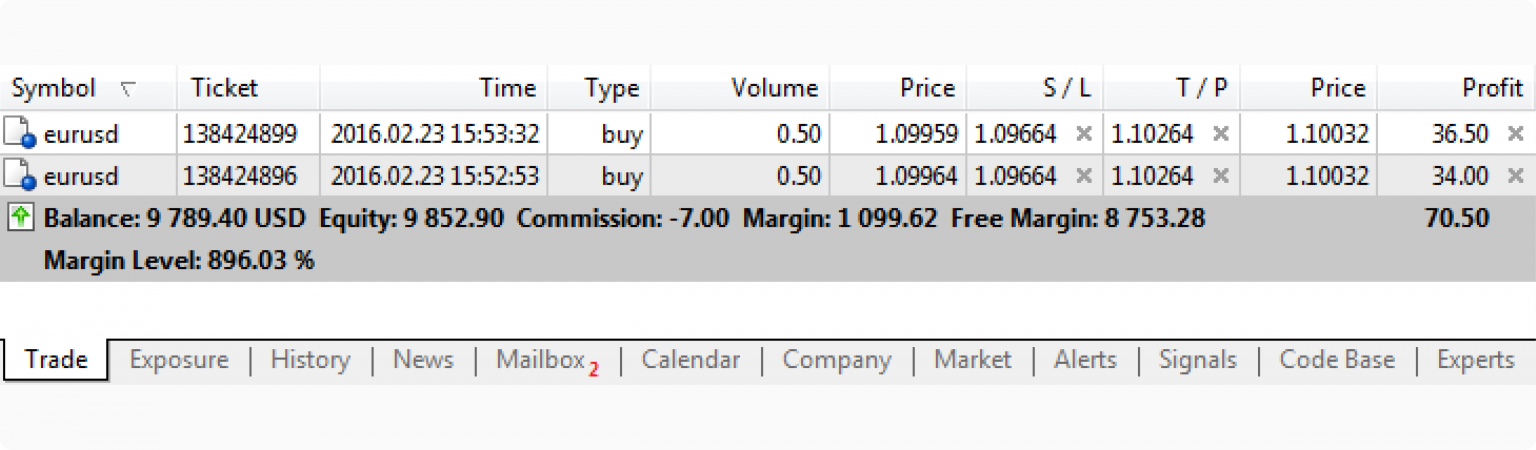Select the 15:52:53 order time cell
The image size is (1536, 450).
pyautogui.click(x=434, y=177)
